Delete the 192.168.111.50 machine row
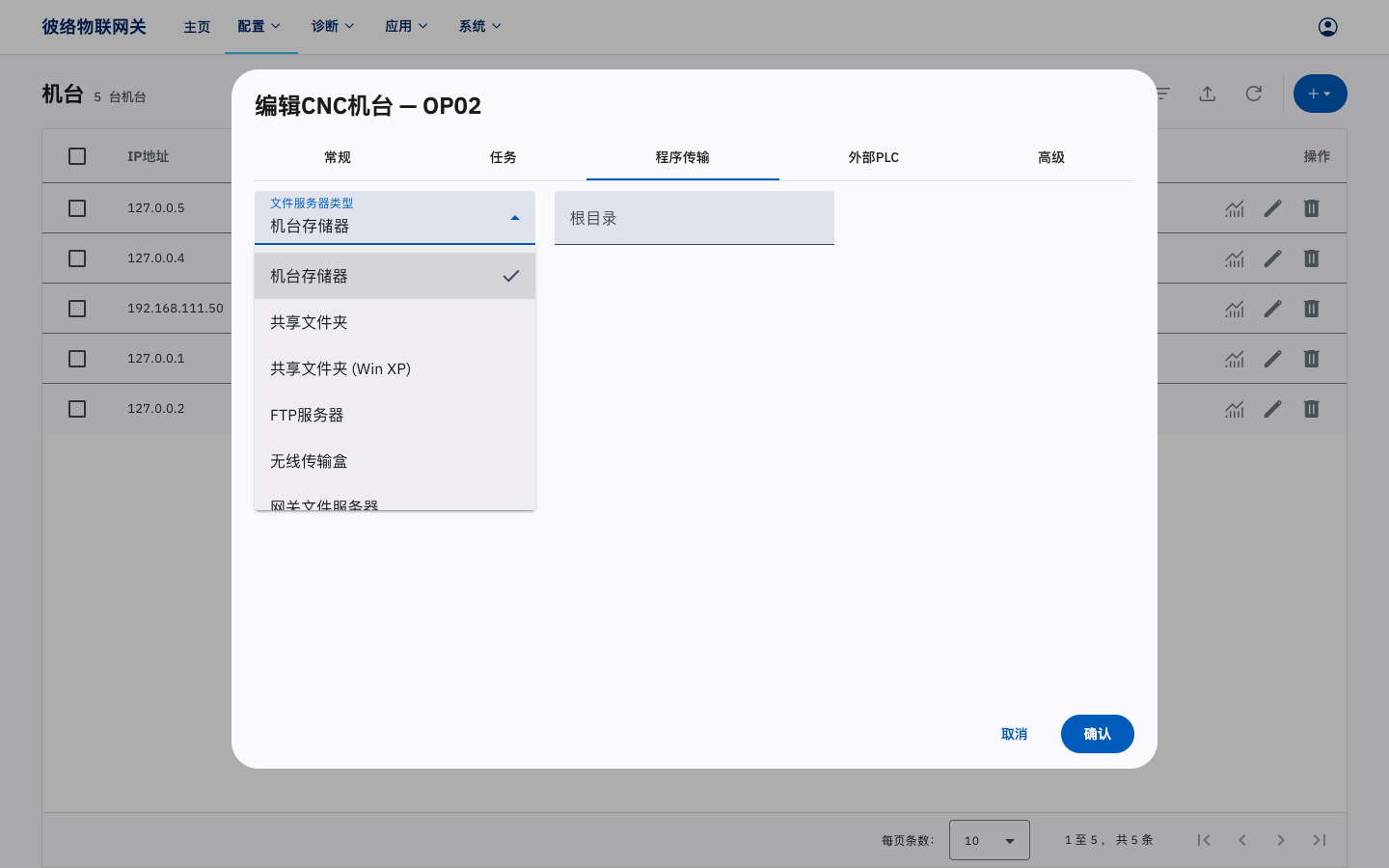The image size is (1389, 868). click(x=1312, y=309)
